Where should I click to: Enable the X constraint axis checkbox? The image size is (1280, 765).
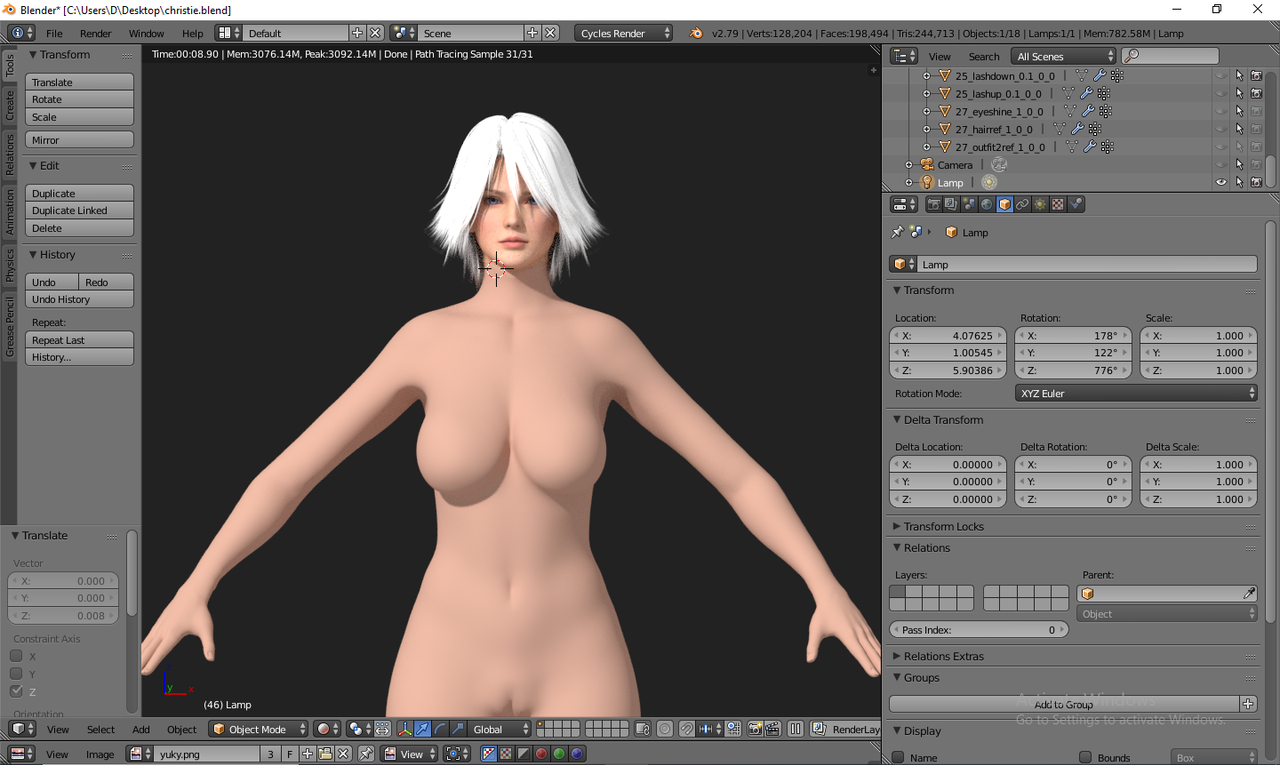tap(16, 656)
